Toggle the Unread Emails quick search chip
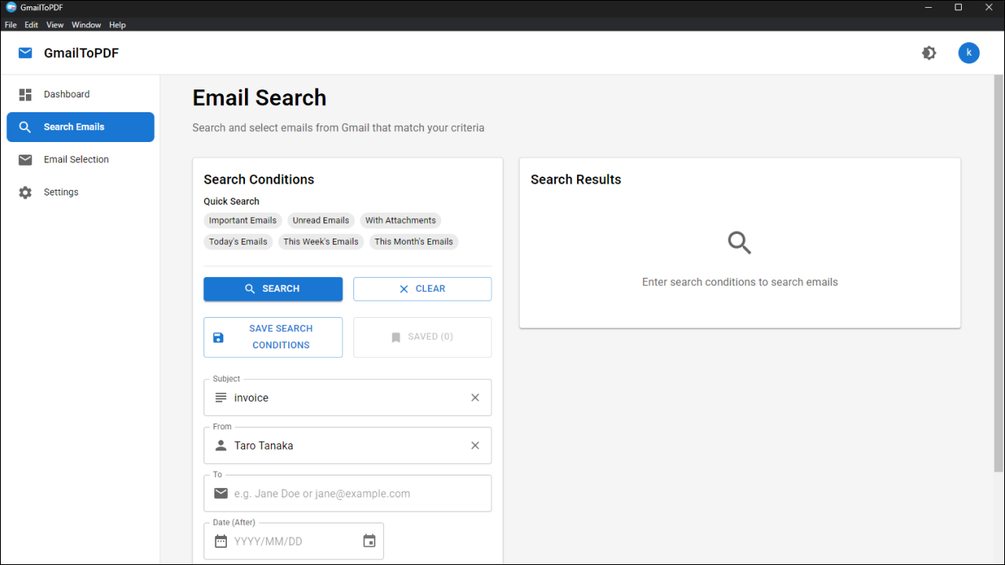This screenshot has width=1005, height=565. (321, 221)
